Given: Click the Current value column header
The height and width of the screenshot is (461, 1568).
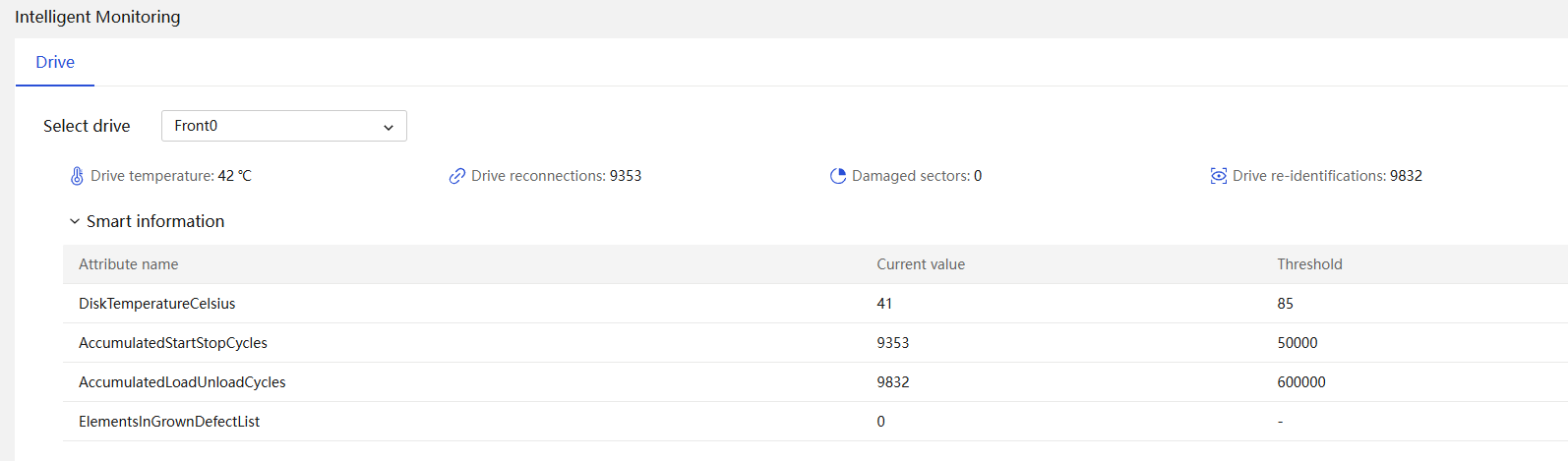Looking at the screenshot, I should (921, 264).
